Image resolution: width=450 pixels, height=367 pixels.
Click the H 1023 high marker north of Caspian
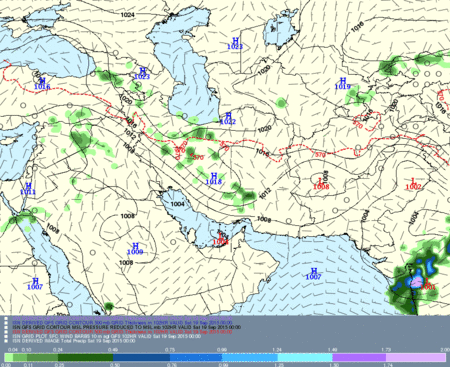235,44
